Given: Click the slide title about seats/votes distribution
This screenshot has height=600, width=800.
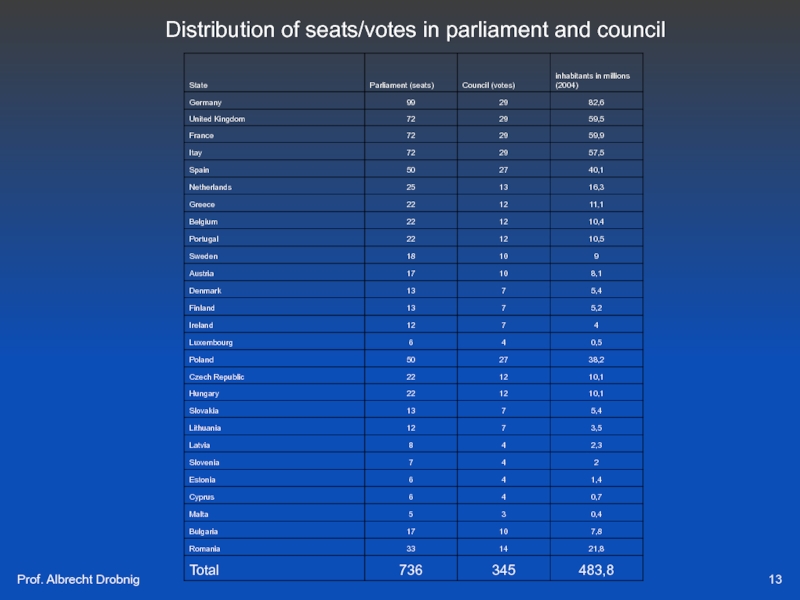Looking at the screenshot, I should tap(415, 30).
